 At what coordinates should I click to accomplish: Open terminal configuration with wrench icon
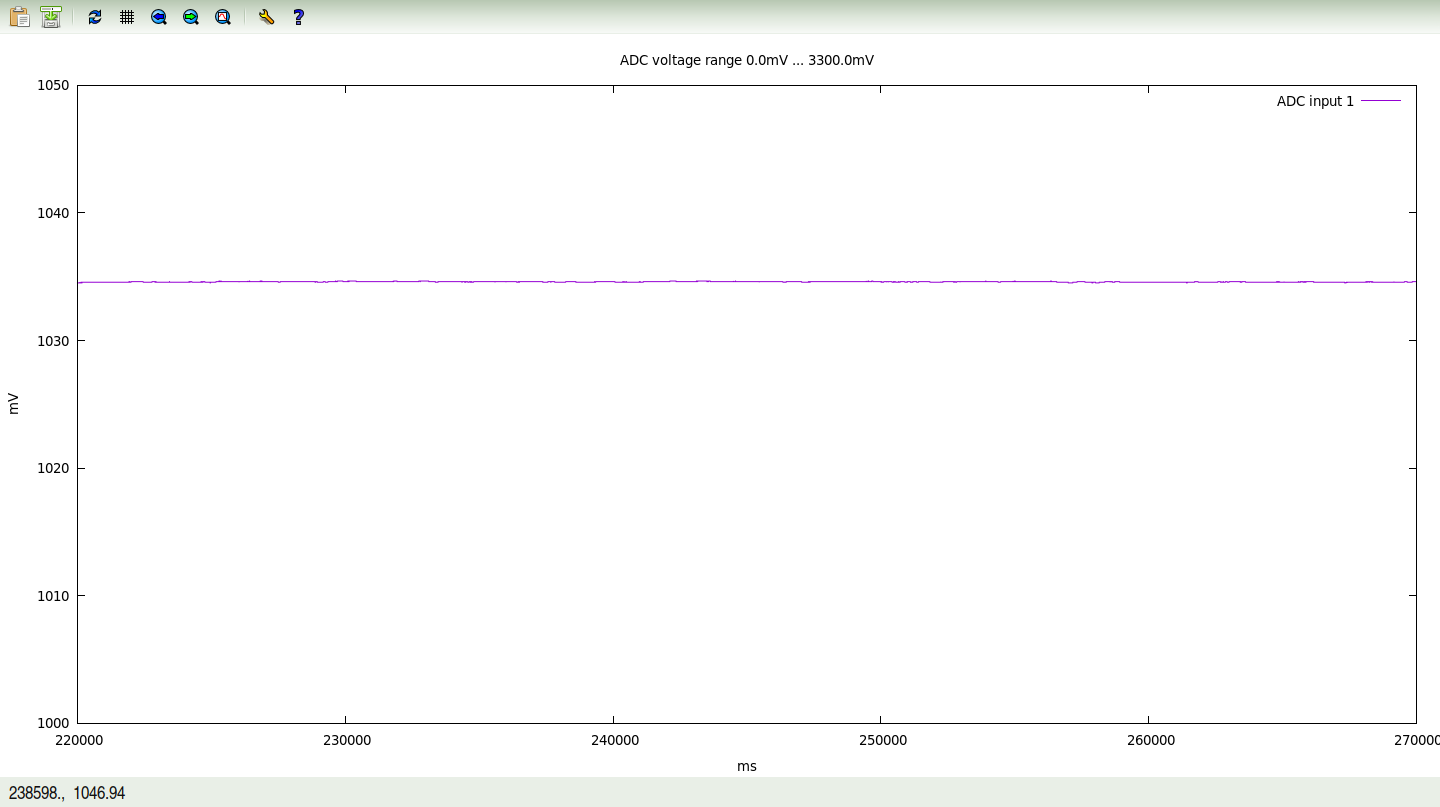pyautogui.click(x=266, y=17)
